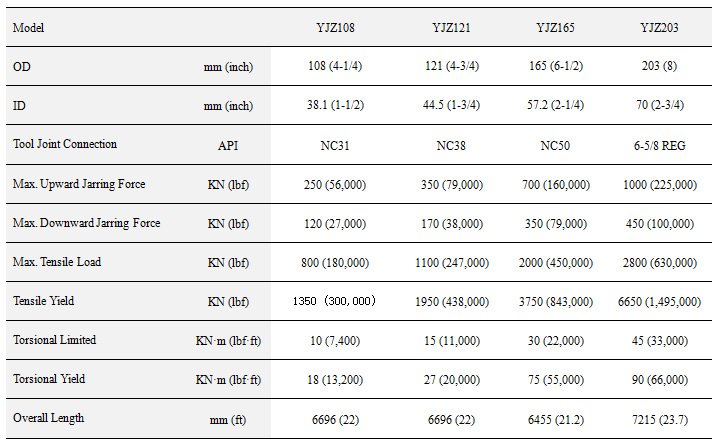
Task: Click the API unit cell
Action: tap(228, 145)
